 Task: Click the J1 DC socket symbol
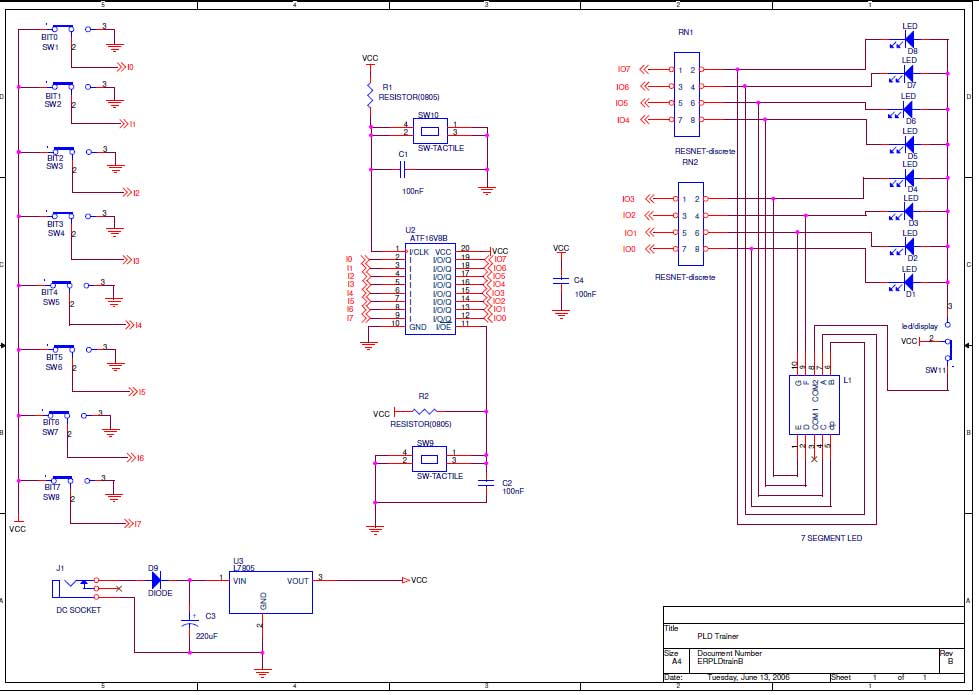click(76, 587)
